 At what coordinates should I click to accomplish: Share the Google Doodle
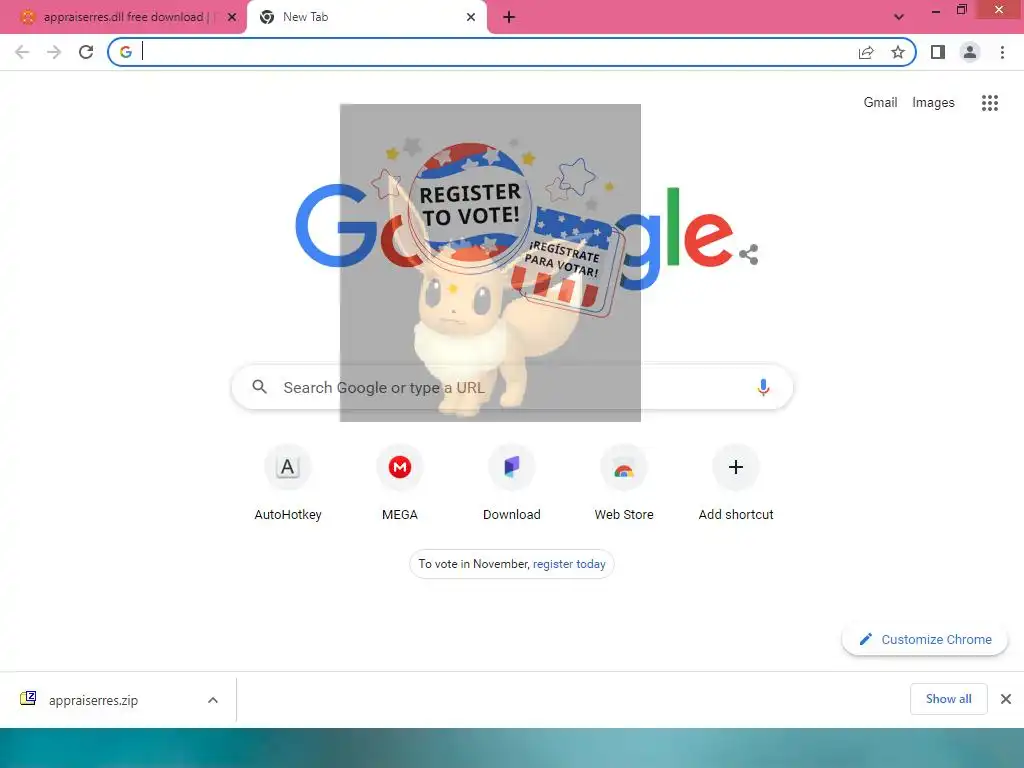[x=749, y=254]
